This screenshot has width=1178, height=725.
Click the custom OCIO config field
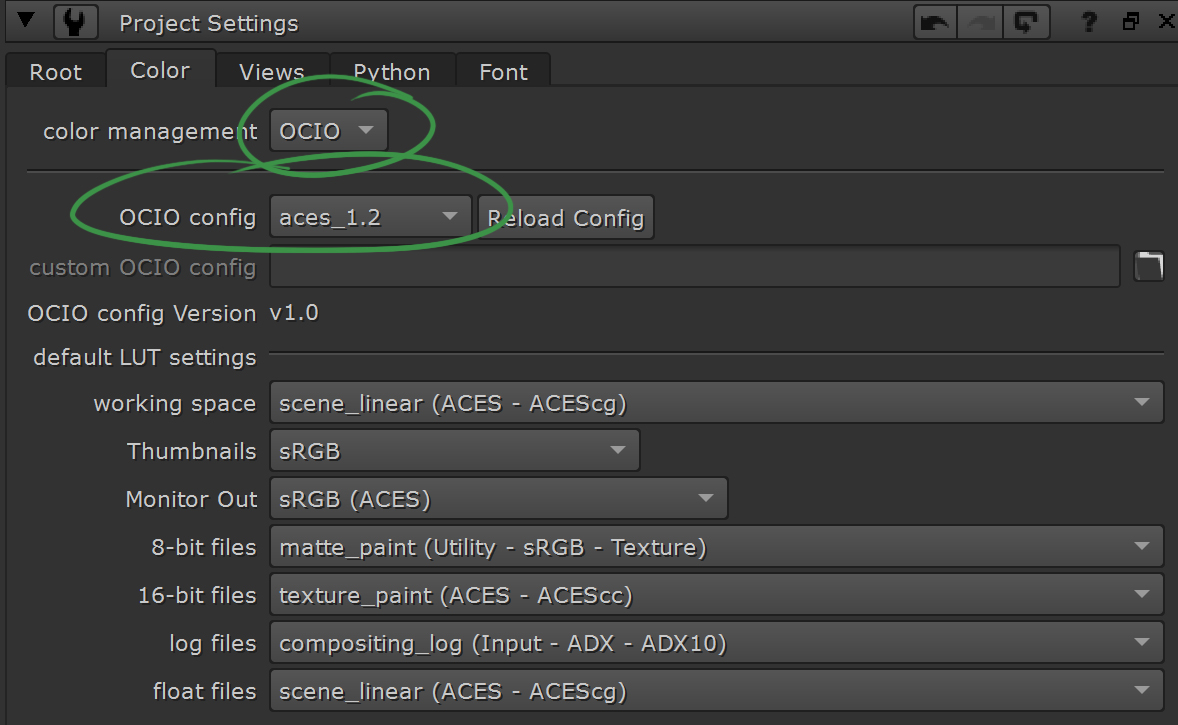695,267
